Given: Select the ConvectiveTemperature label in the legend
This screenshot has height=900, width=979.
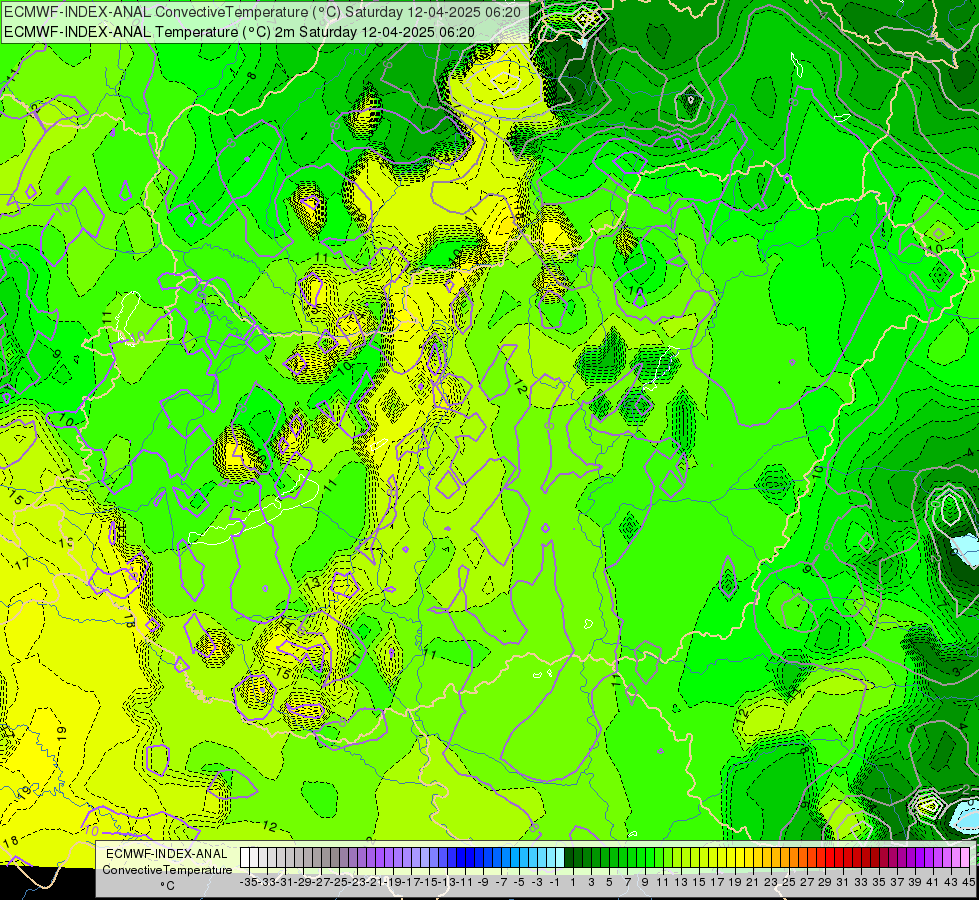Looking at the screenshot, I should click(x=167, y=869).
